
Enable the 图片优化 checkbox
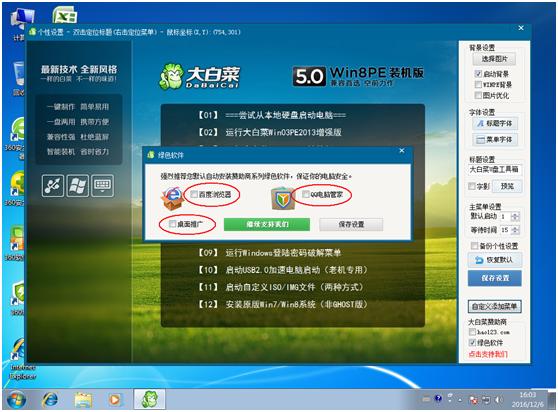[478, 95]
